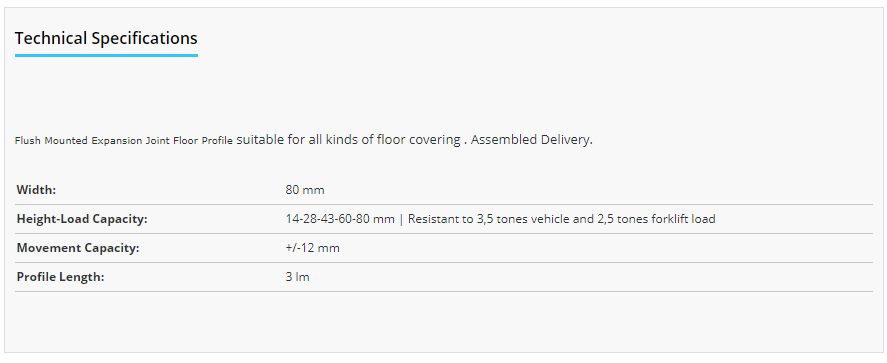Click the 3 lm profile length value
887x363 pixels.
298,277
